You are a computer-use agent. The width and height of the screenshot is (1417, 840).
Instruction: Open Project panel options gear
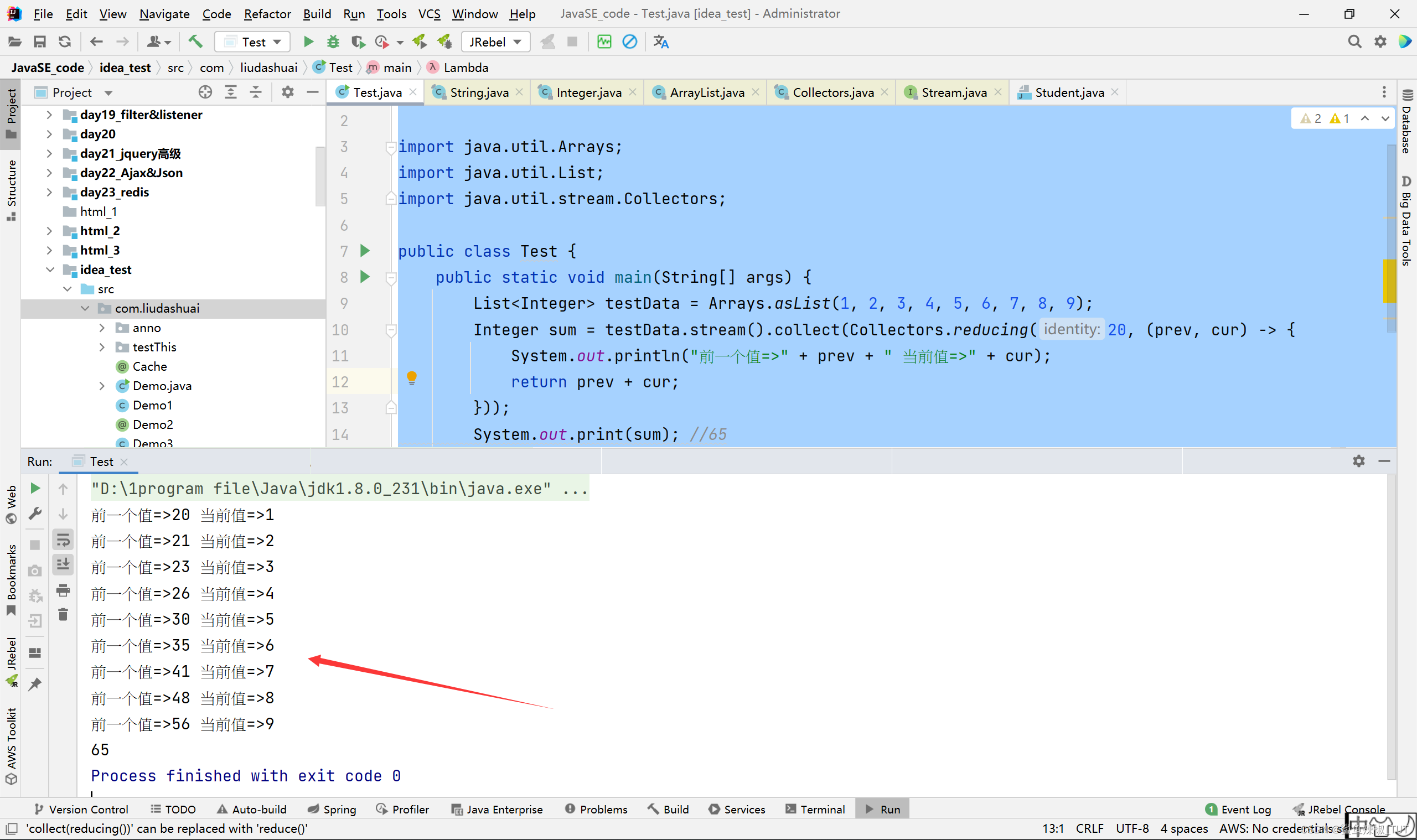[288, 92]
